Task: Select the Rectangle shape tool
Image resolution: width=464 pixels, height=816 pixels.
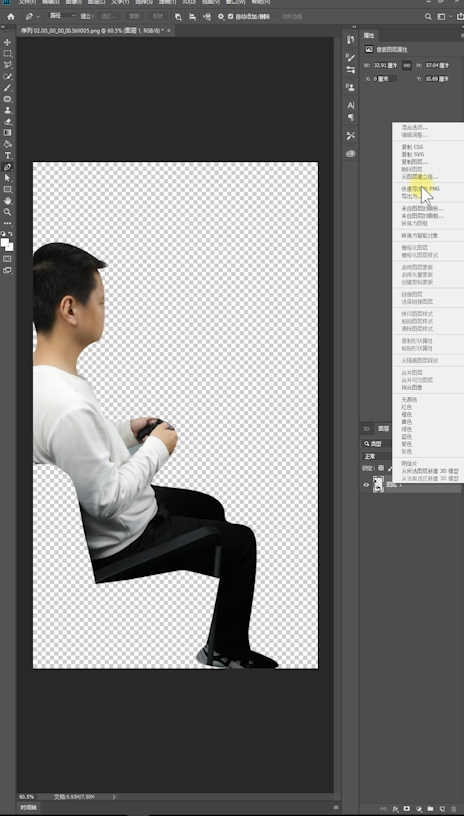Action: click(x=7, y=189)
